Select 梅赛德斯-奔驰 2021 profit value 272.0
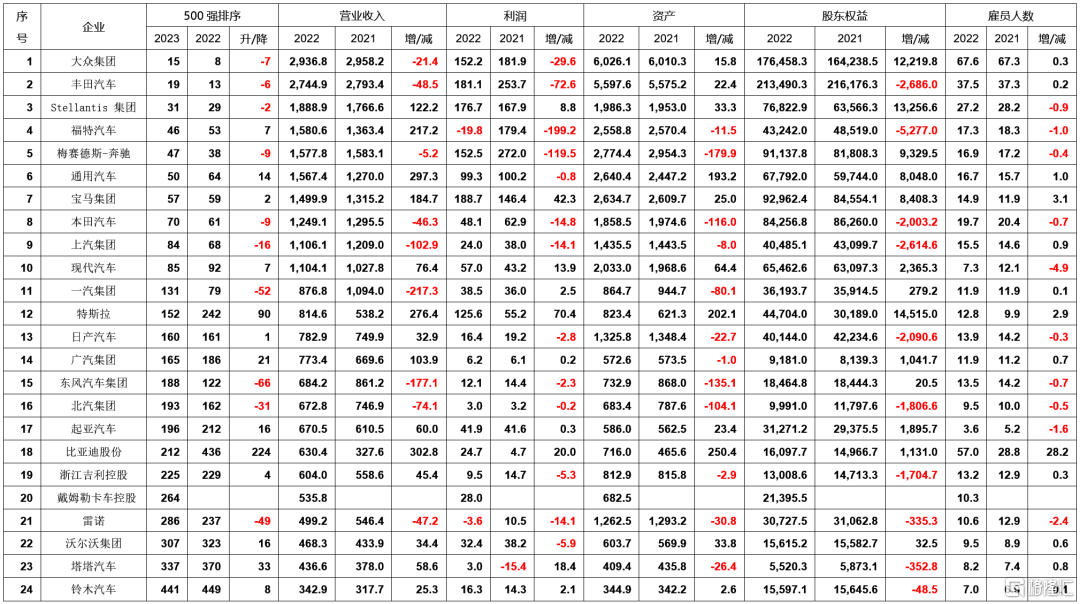The width and height of the screenshot is (1080, 604). [x=512, y=154]
